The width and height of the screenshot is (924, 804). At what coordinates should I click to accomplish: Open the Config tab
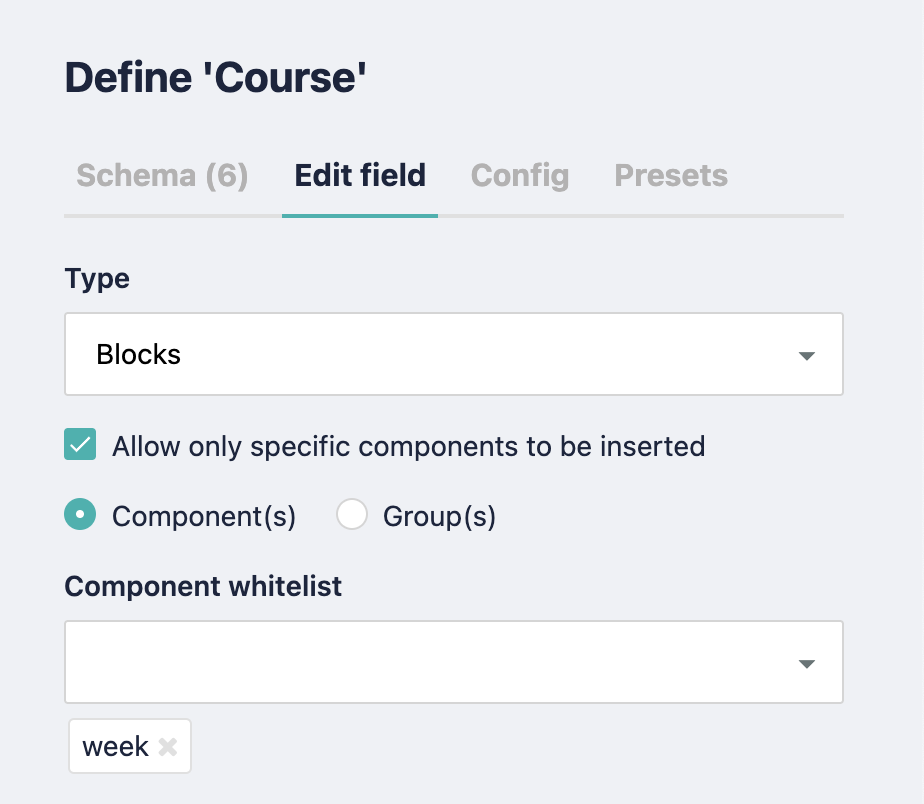point(519,176)
